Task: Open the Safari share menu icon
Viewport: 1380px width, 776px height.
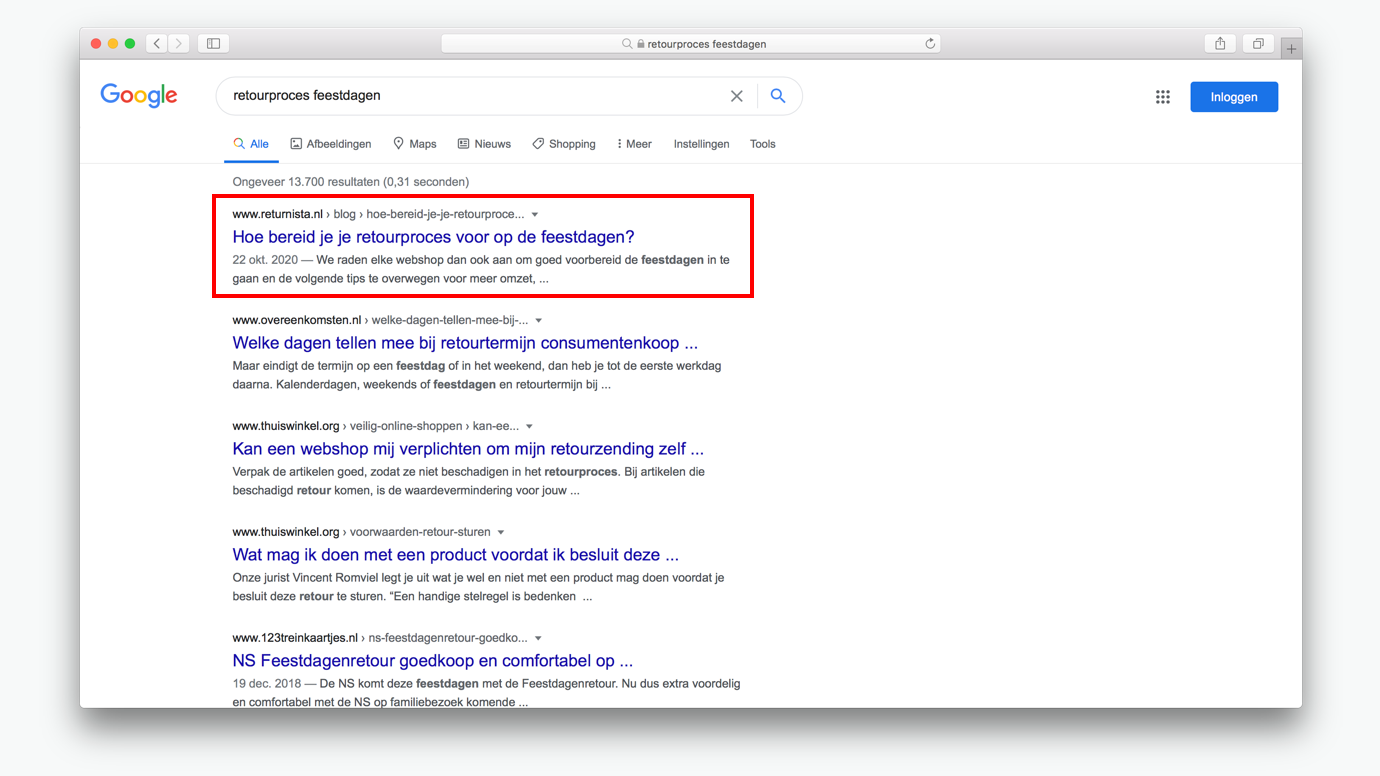Action: [x=1220, y=43]
